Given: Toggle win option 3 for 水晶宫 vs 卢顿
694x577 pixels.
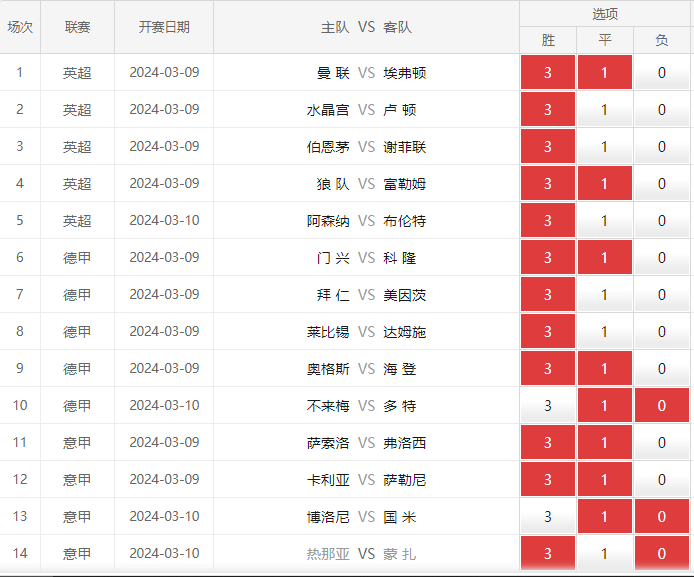Looking at the screenshot, I should 547,109.
